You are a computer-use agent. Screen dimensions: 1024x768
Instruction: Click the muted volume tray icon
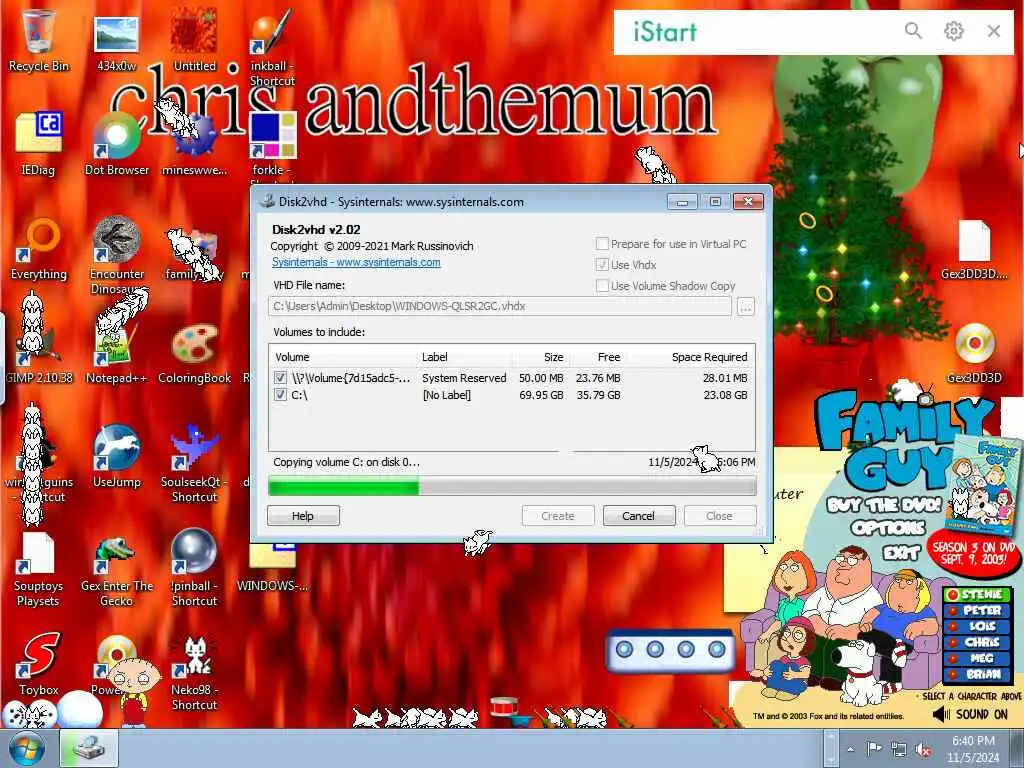(923, 749)
